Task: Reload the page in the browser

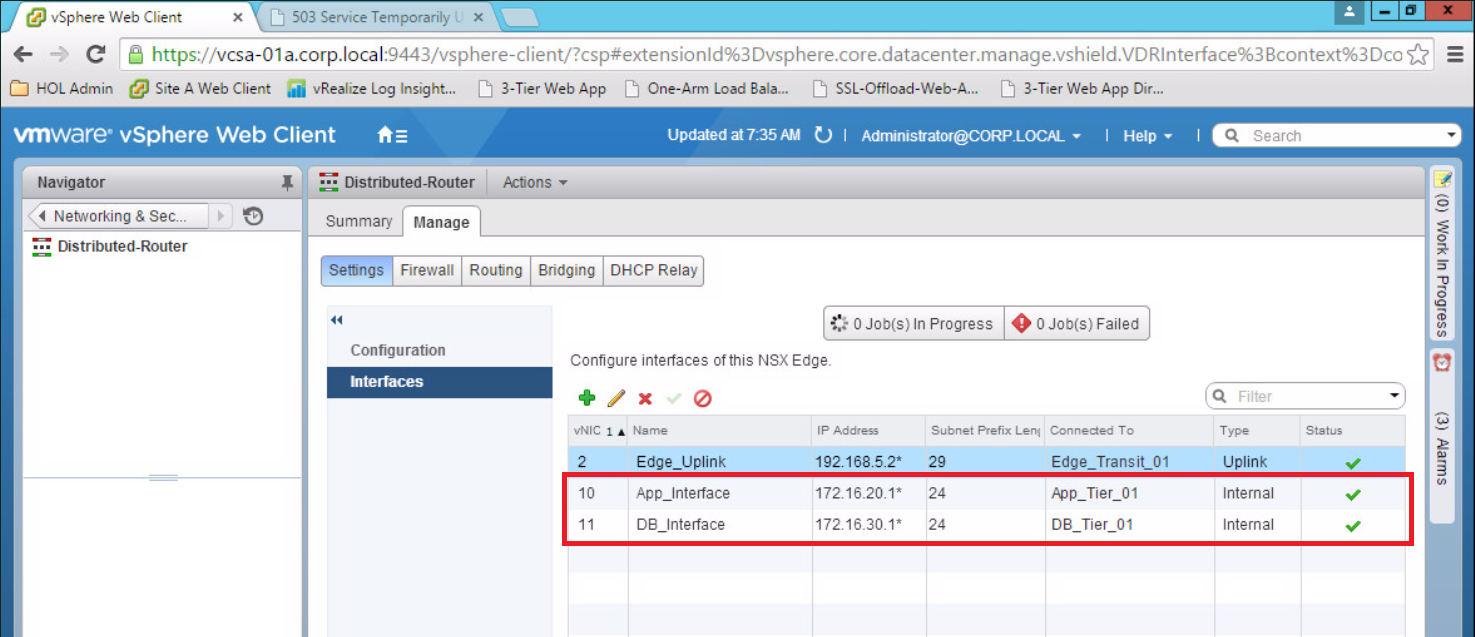Action: (96, 54)
